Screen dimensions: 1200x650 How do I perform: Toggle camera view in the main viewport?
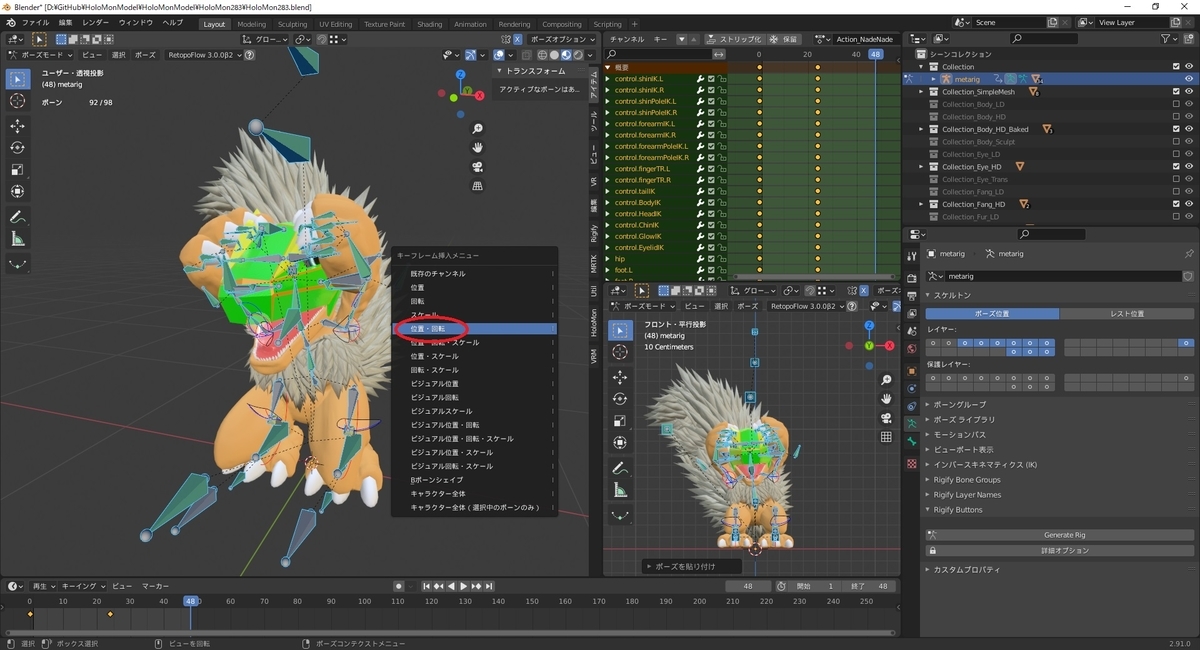tap(478, 167)
